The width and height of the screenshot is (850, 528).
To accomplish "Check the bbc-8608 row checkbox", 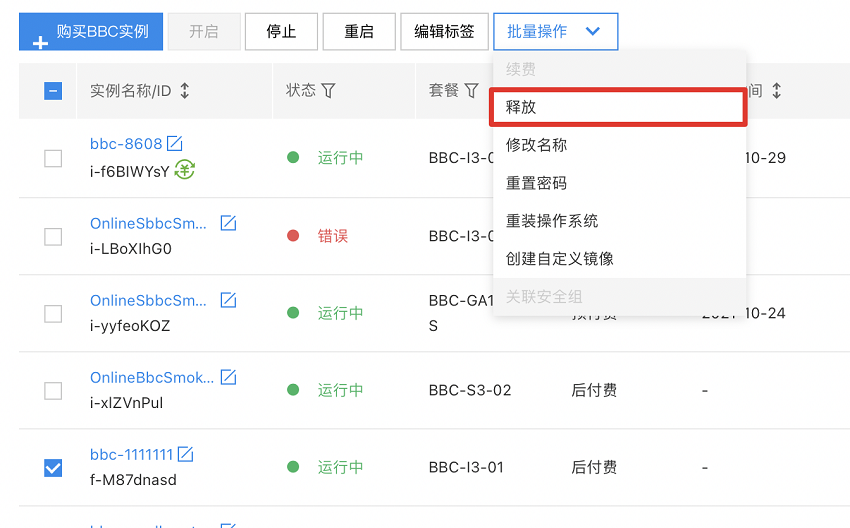I will (53, 158).
